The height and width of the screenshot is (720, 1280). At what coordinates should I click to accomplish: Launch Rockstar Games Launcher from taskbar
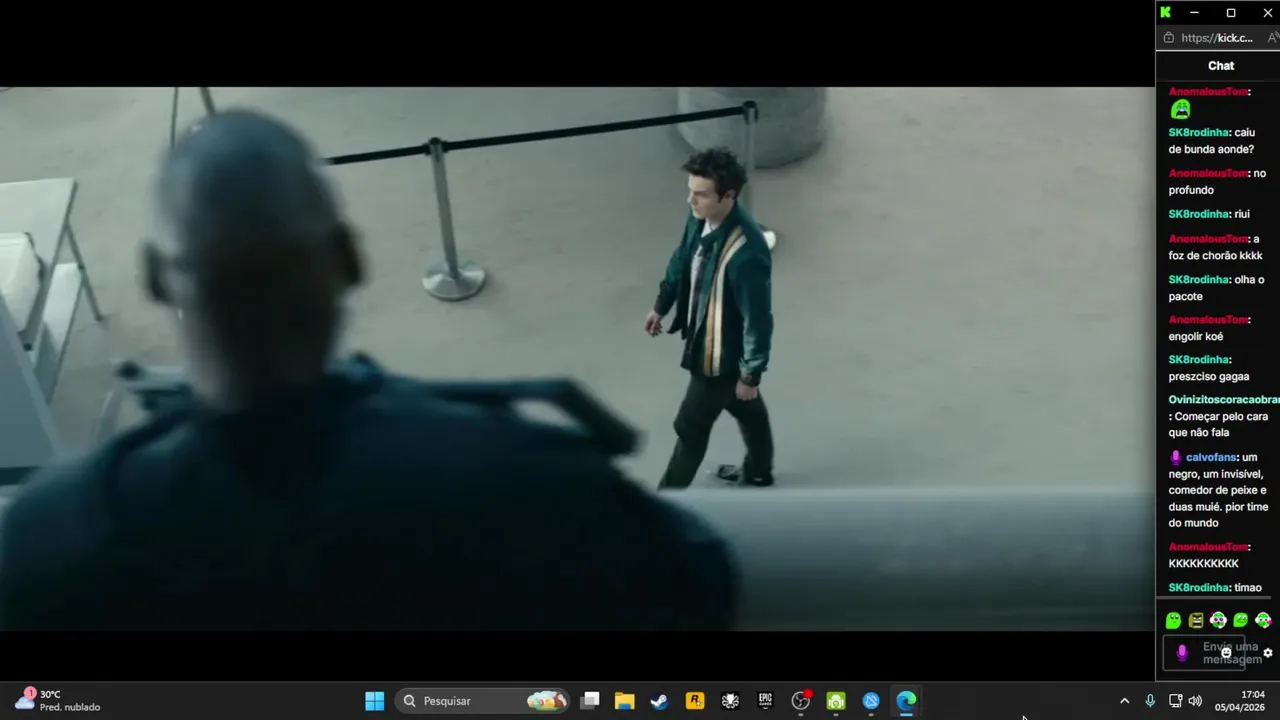[695, 701]
